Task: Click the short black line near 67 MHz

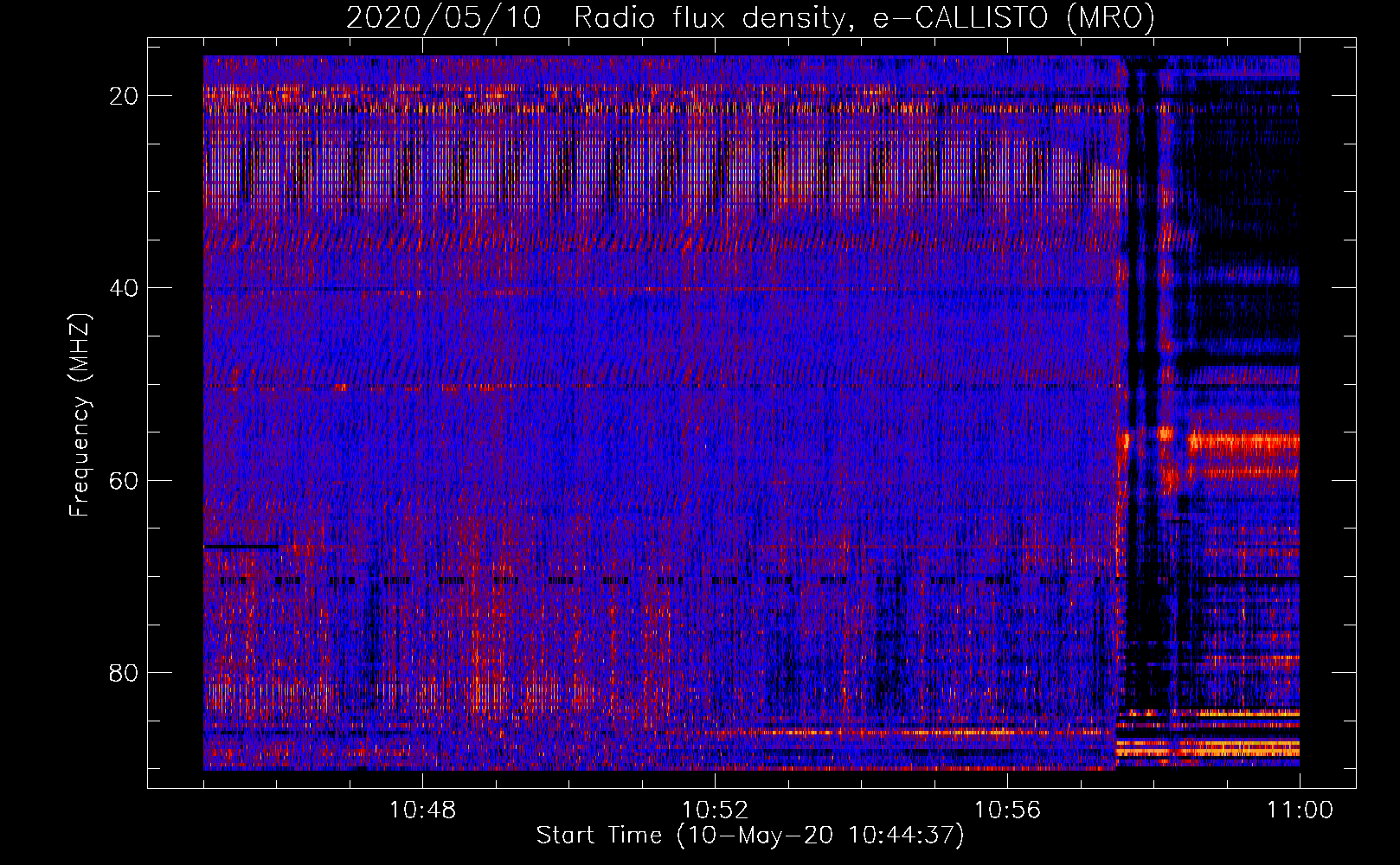Action: click(x=241, y=547)
